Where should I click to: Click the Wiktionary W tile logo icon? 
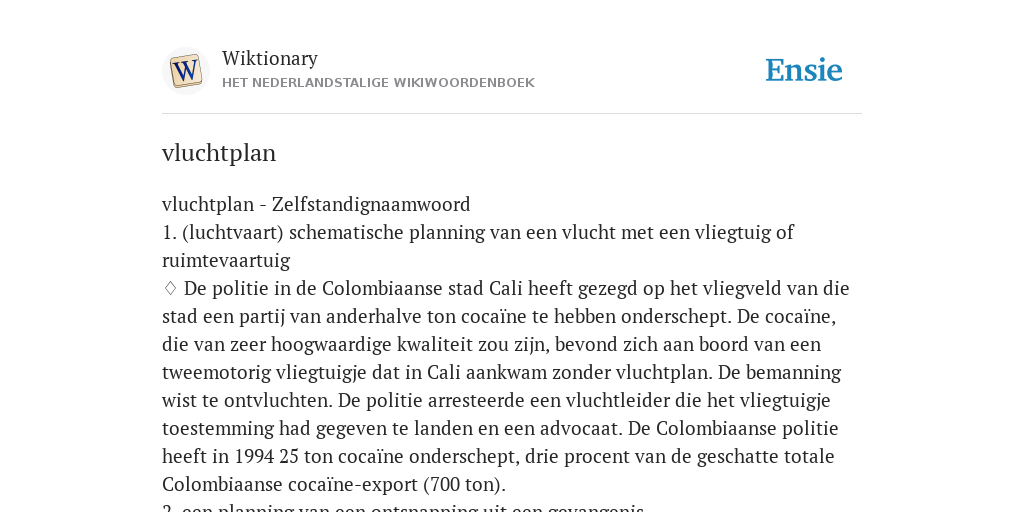pyautogui.click(x=185, y=71)
